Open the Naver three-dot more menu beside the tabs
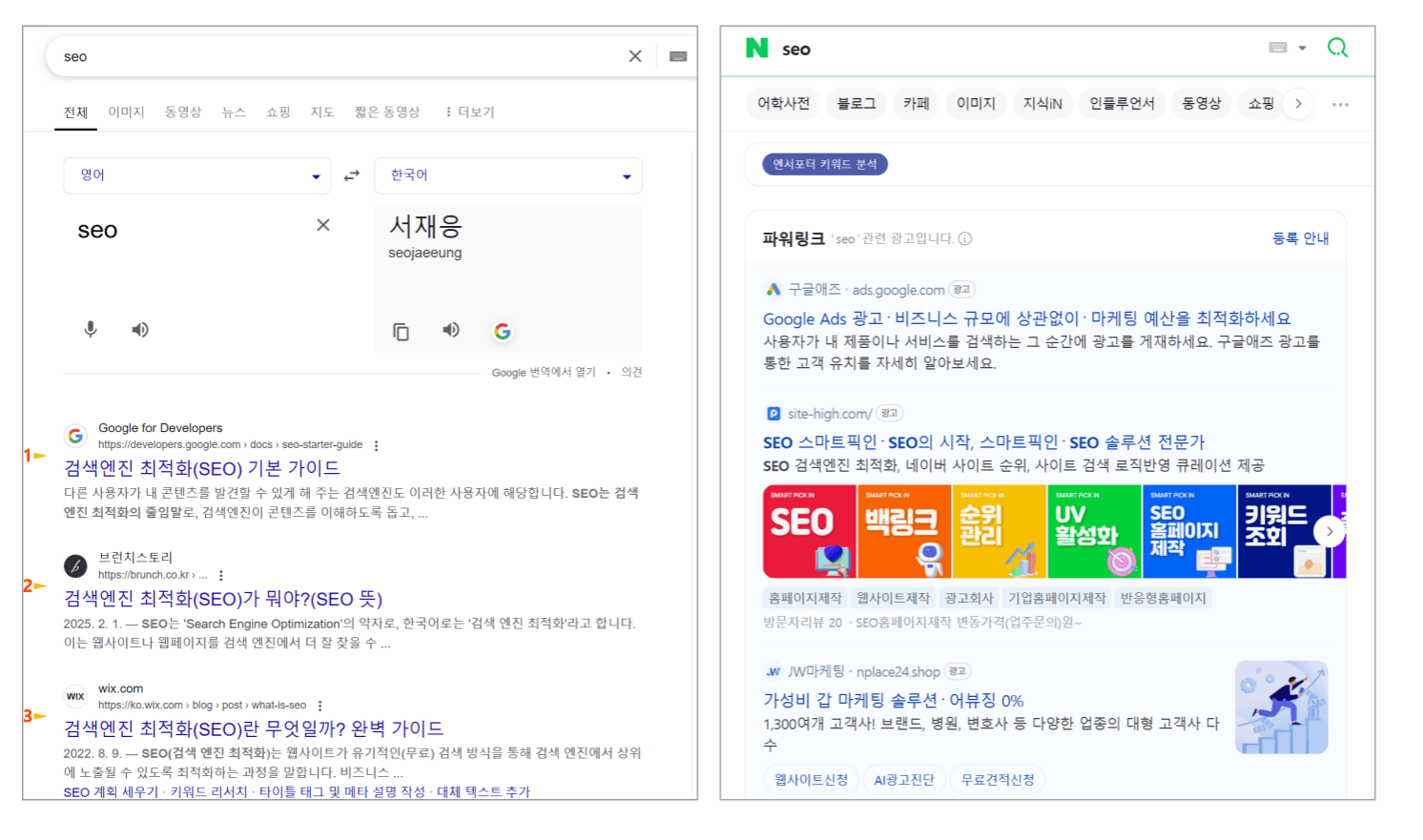This screenshot has height=840, width=1423. pyautogui.click(x=1341, y=104)
